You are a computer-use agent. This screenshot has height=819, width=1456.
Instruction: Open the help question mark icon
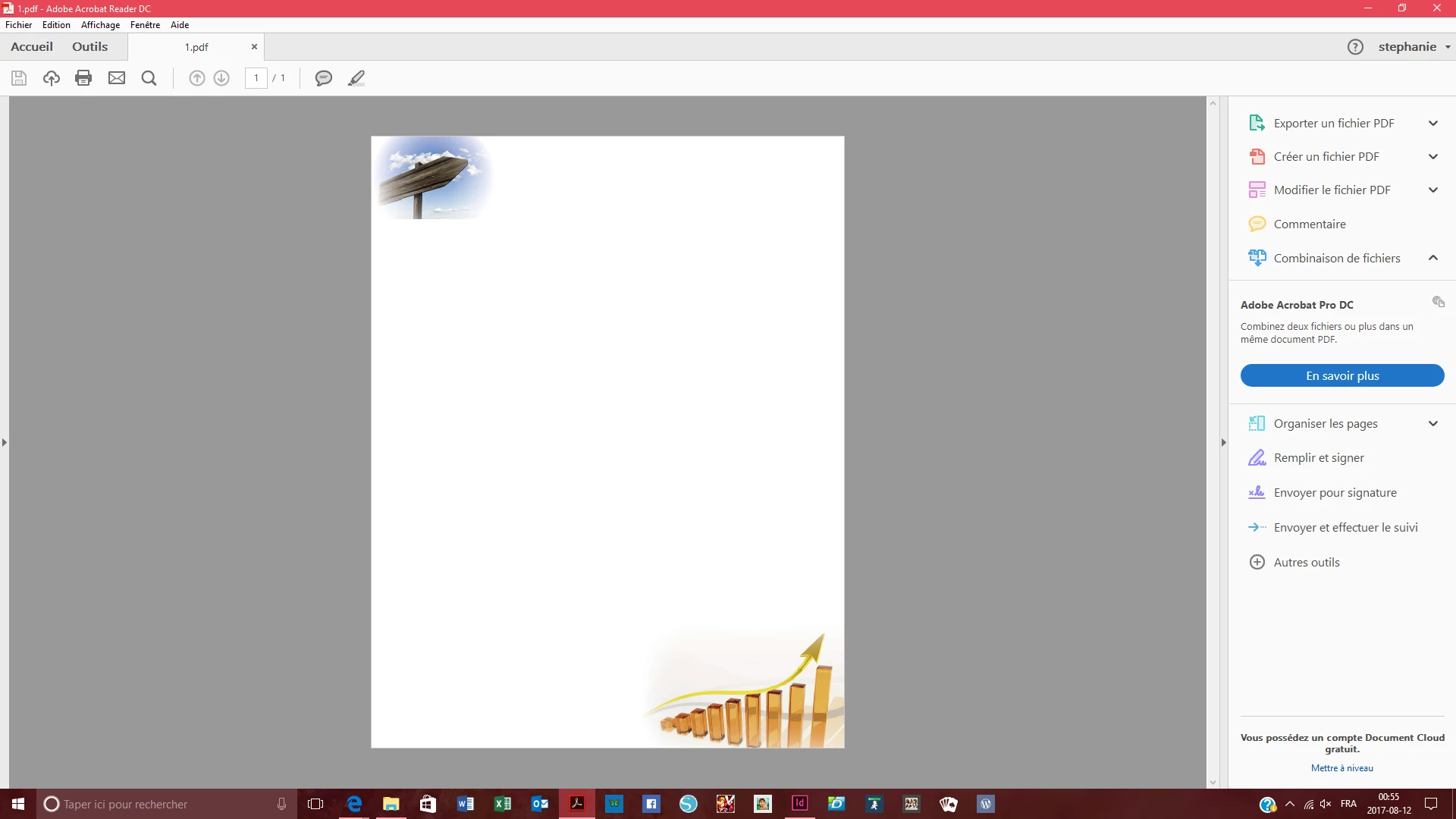pos(1355,47)
